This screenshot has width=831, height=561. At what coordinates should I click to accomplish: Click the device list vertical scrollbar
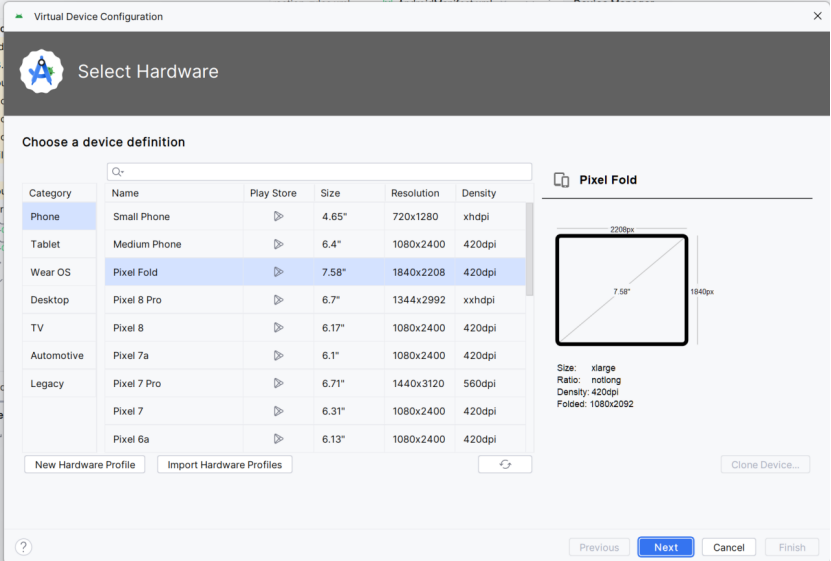click(529, 249)
